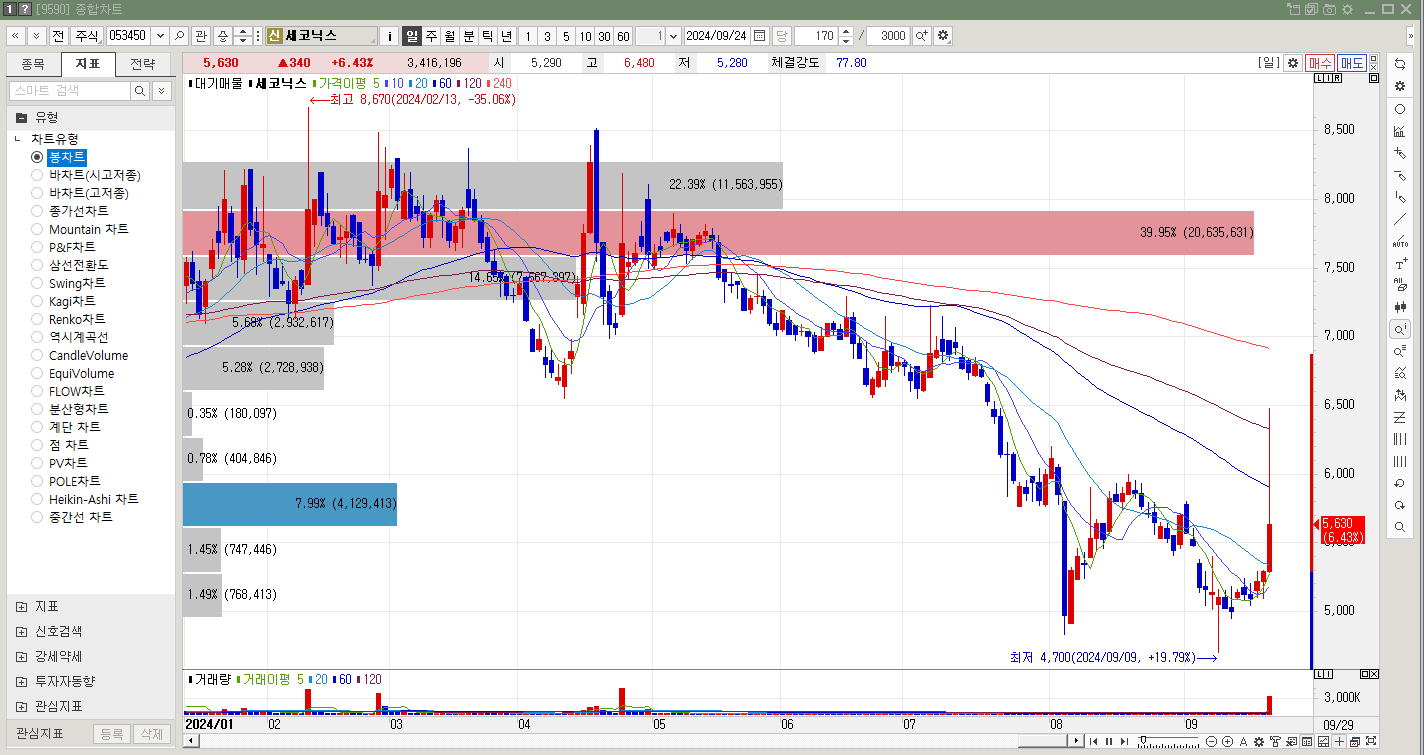Expand the 지표 section in left panel
Image resolution: width=1424 pixels, height=755 pixels.
(x=22, y=607)
